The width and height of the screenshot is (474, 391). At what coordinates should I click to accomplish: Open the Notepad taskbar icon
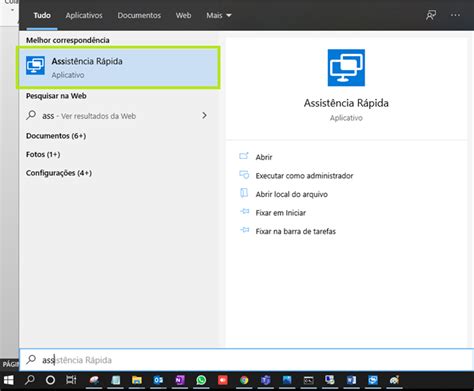point(116,380)
